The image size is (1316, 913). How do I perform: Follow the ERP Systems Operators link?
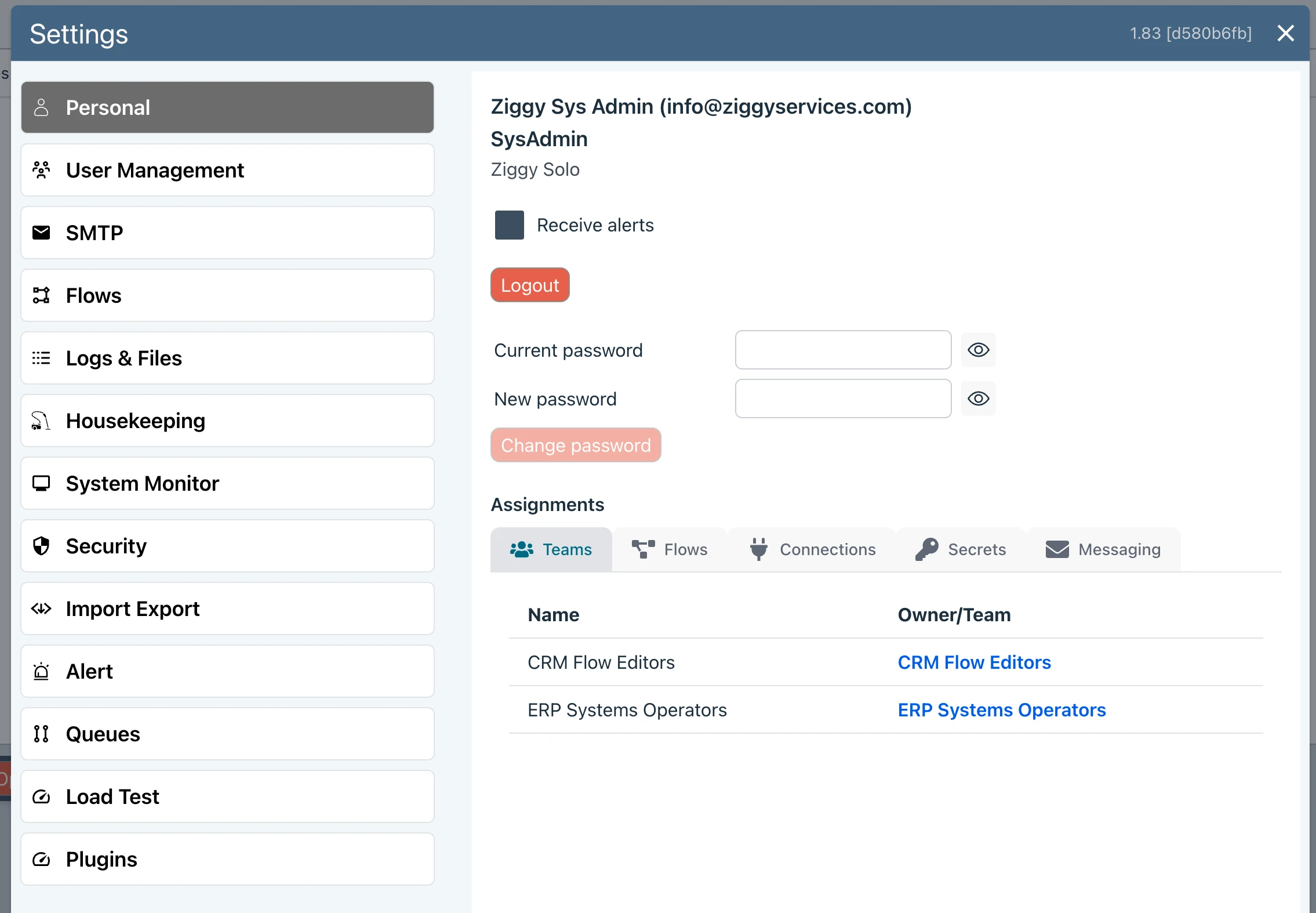[x=1001, y=710]
